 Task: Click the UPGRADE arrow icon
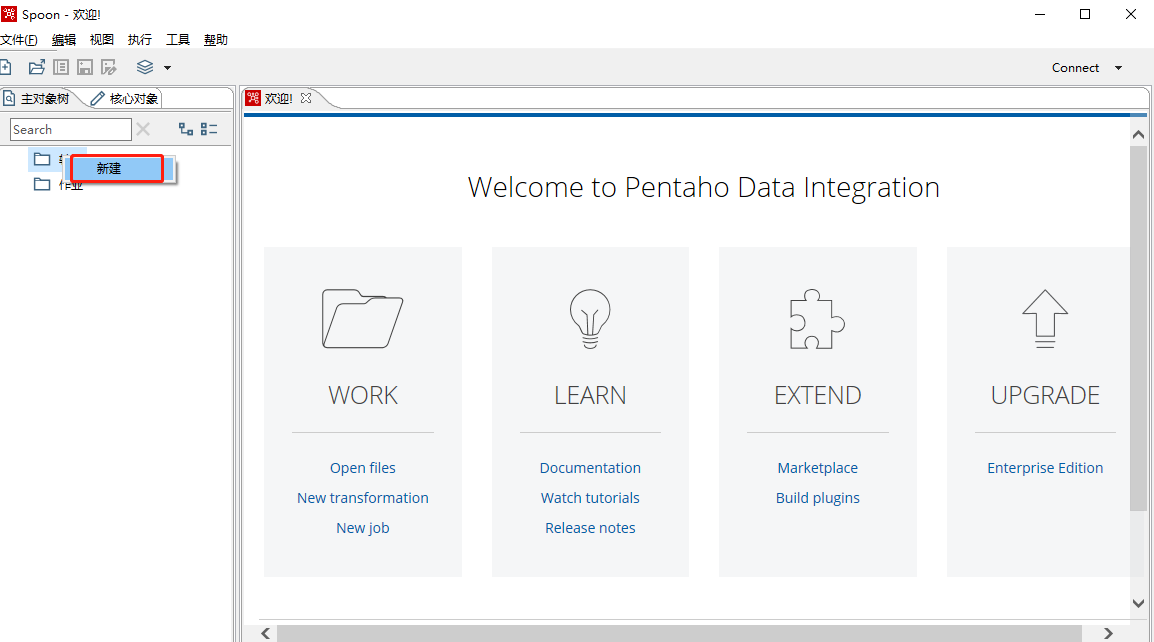[1045, 319]
